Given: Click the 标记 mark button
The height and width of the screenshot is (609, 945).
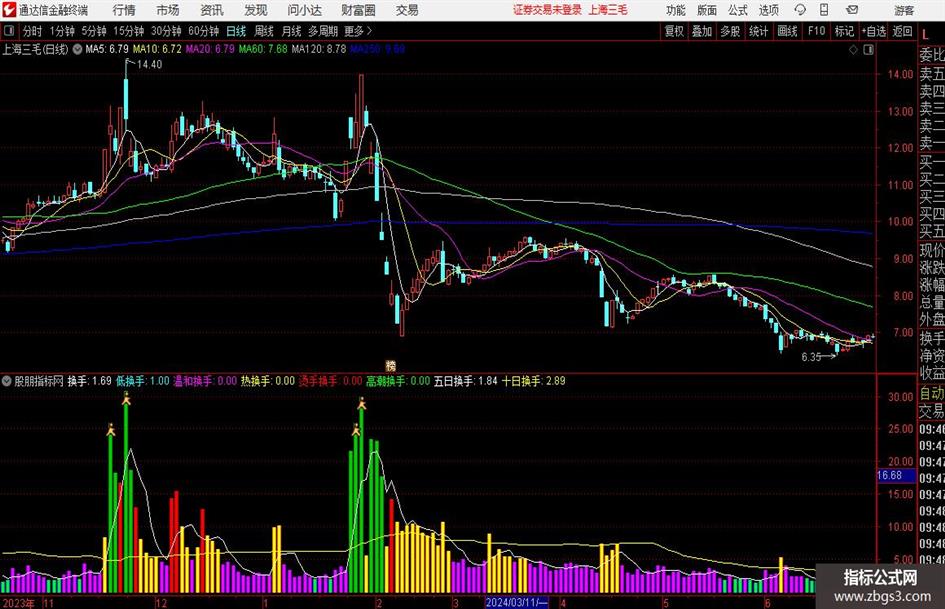Looking at the screenshot, I should 844,31.
